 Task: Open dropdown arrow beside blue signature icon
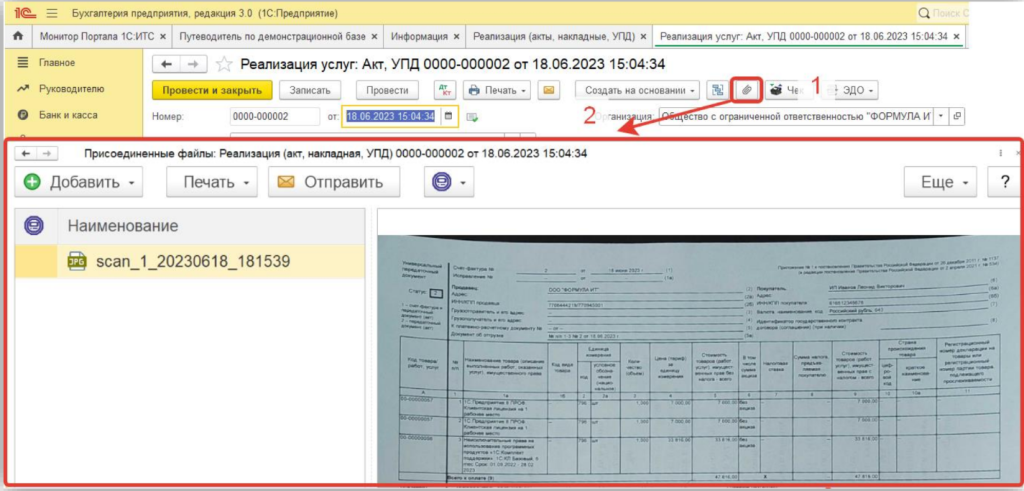[x=463, y=183]
